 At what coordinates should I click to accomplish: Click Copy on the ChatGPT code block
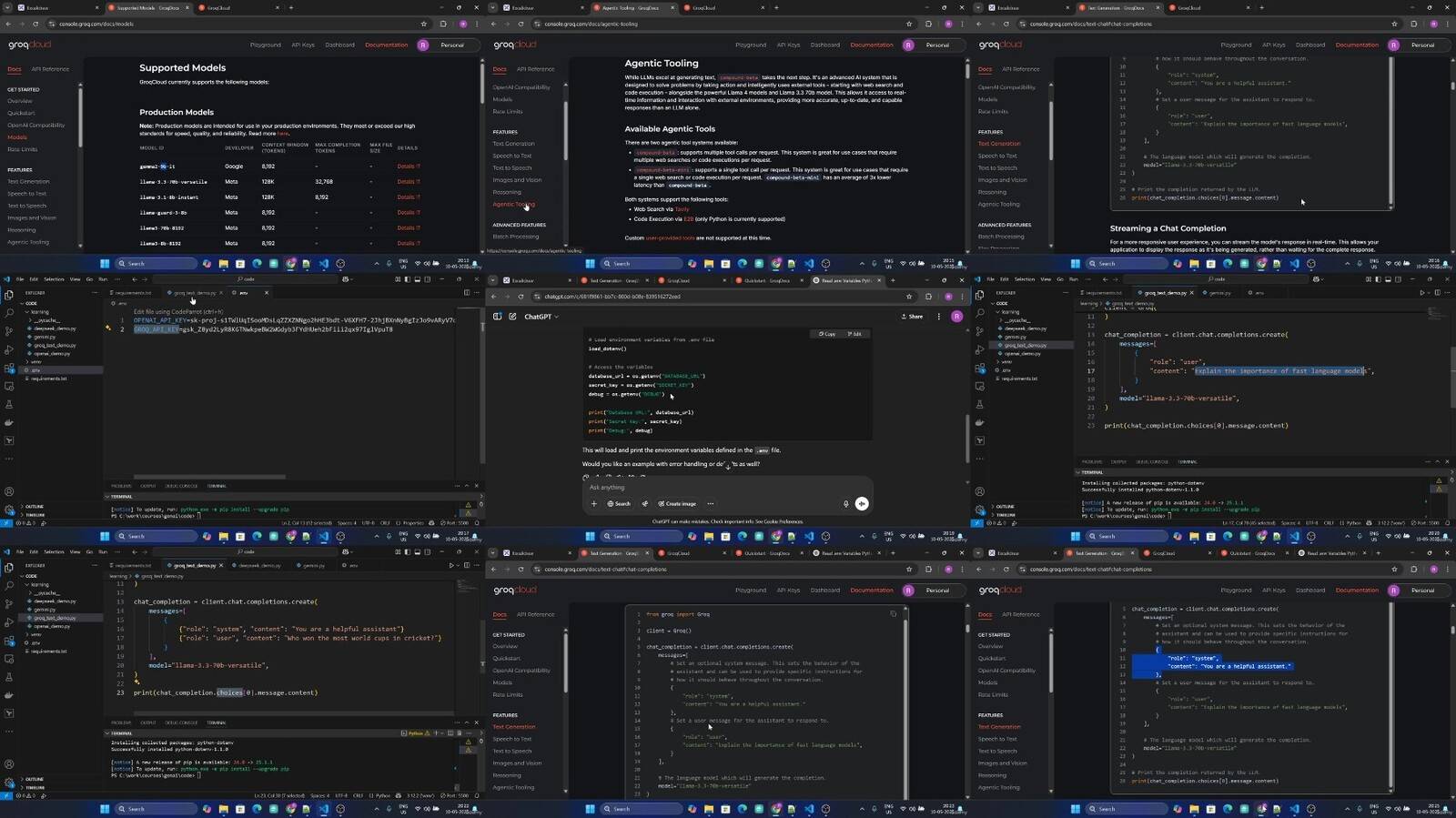(x=827, y=334)
